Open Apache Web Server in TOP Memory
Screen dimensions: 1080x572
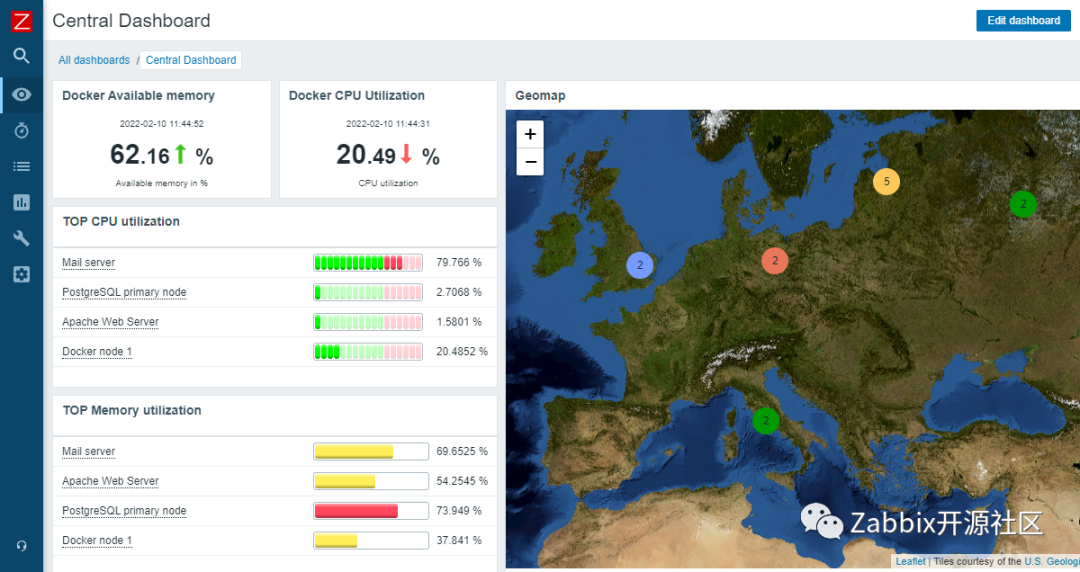pyautogui.click(x=110, y=481)
